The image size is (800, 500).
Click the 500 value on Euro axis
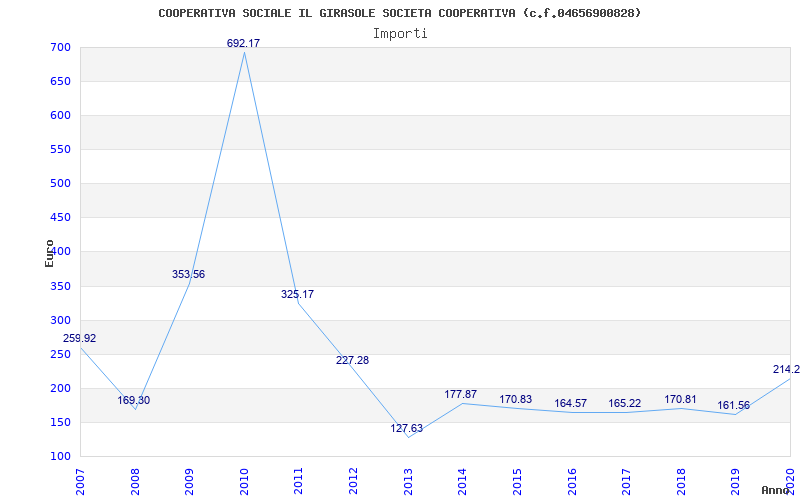coord(60,184)
